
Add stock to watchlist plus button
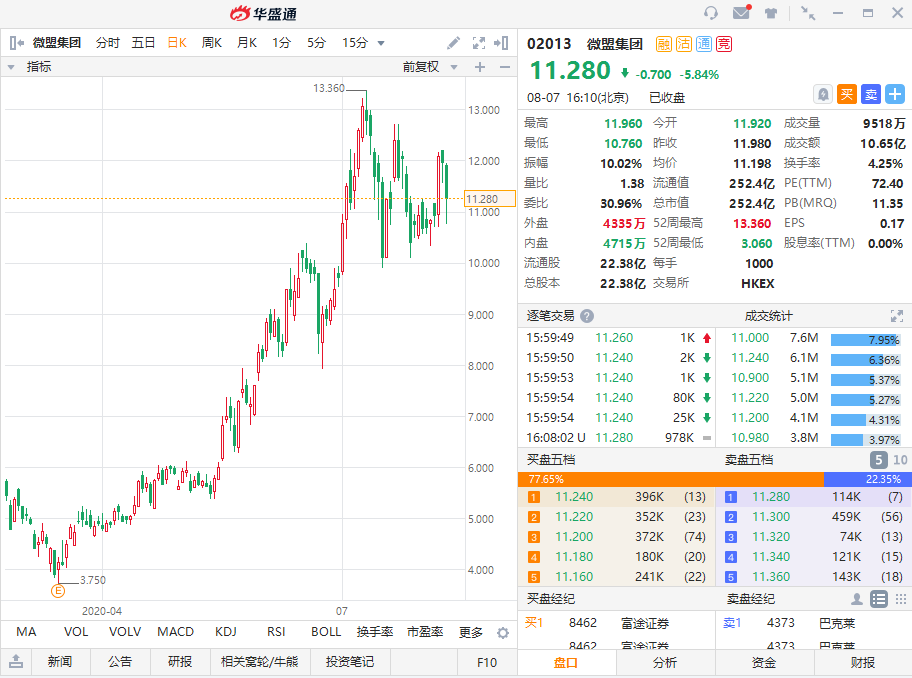895,94
